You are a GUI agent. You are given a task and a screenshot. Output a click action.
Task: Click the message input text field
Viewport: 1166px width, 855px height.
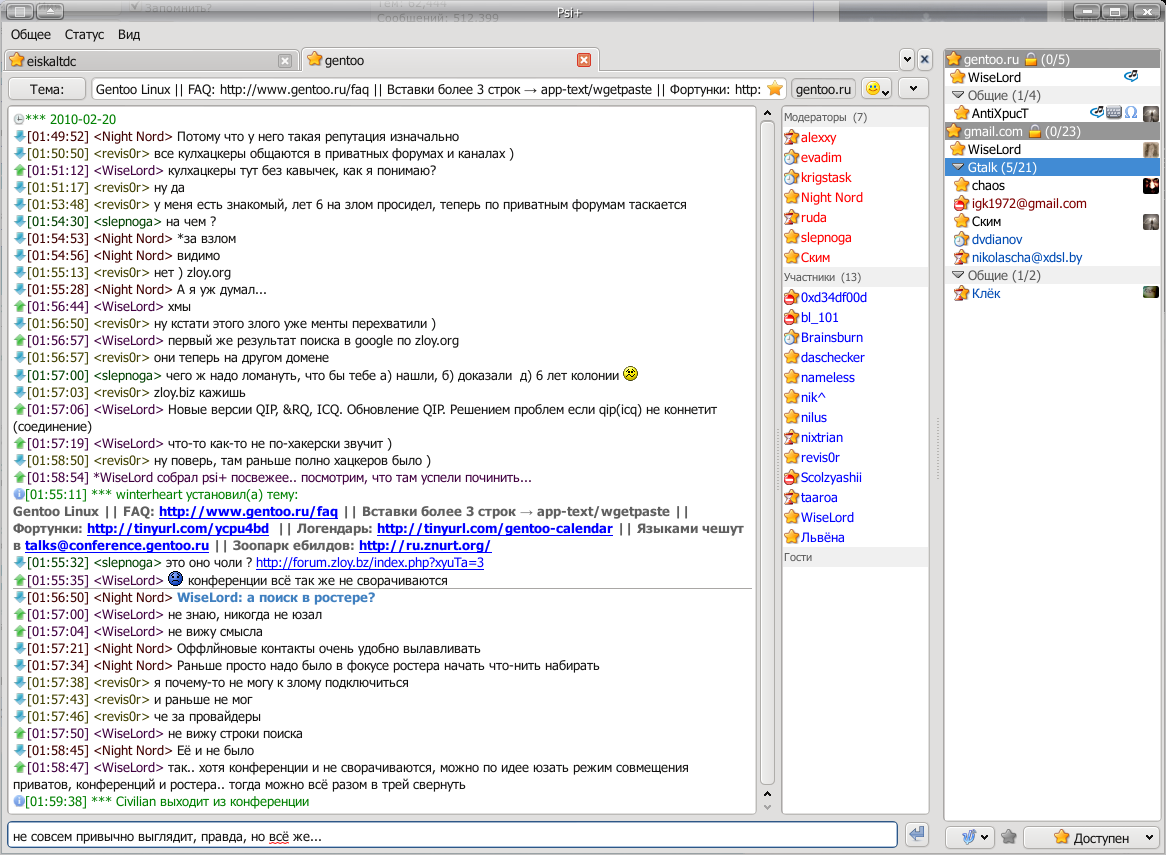click(x=450, y=835)
